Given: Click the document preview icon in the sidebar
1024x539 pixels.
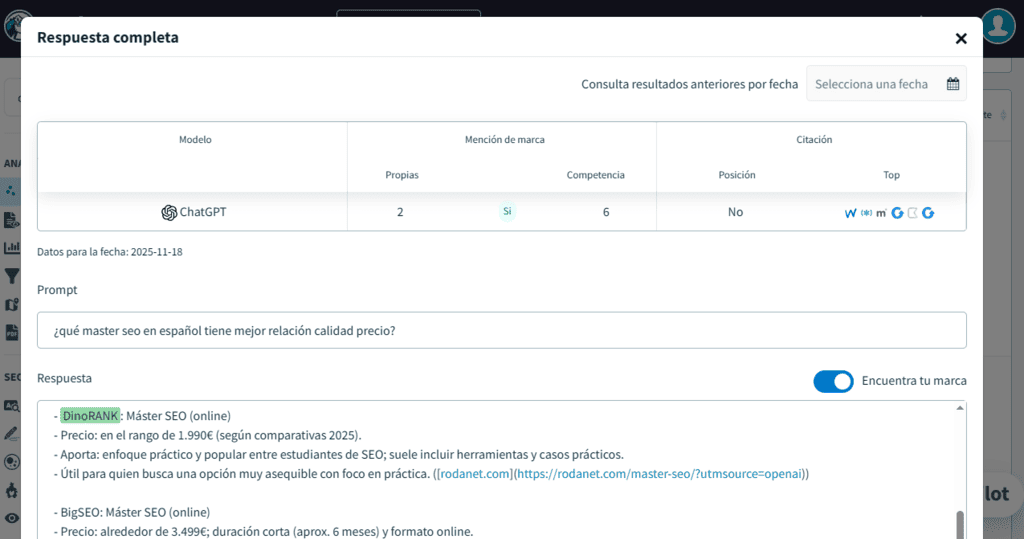Looking at the screenshot, I should (12, 220).
